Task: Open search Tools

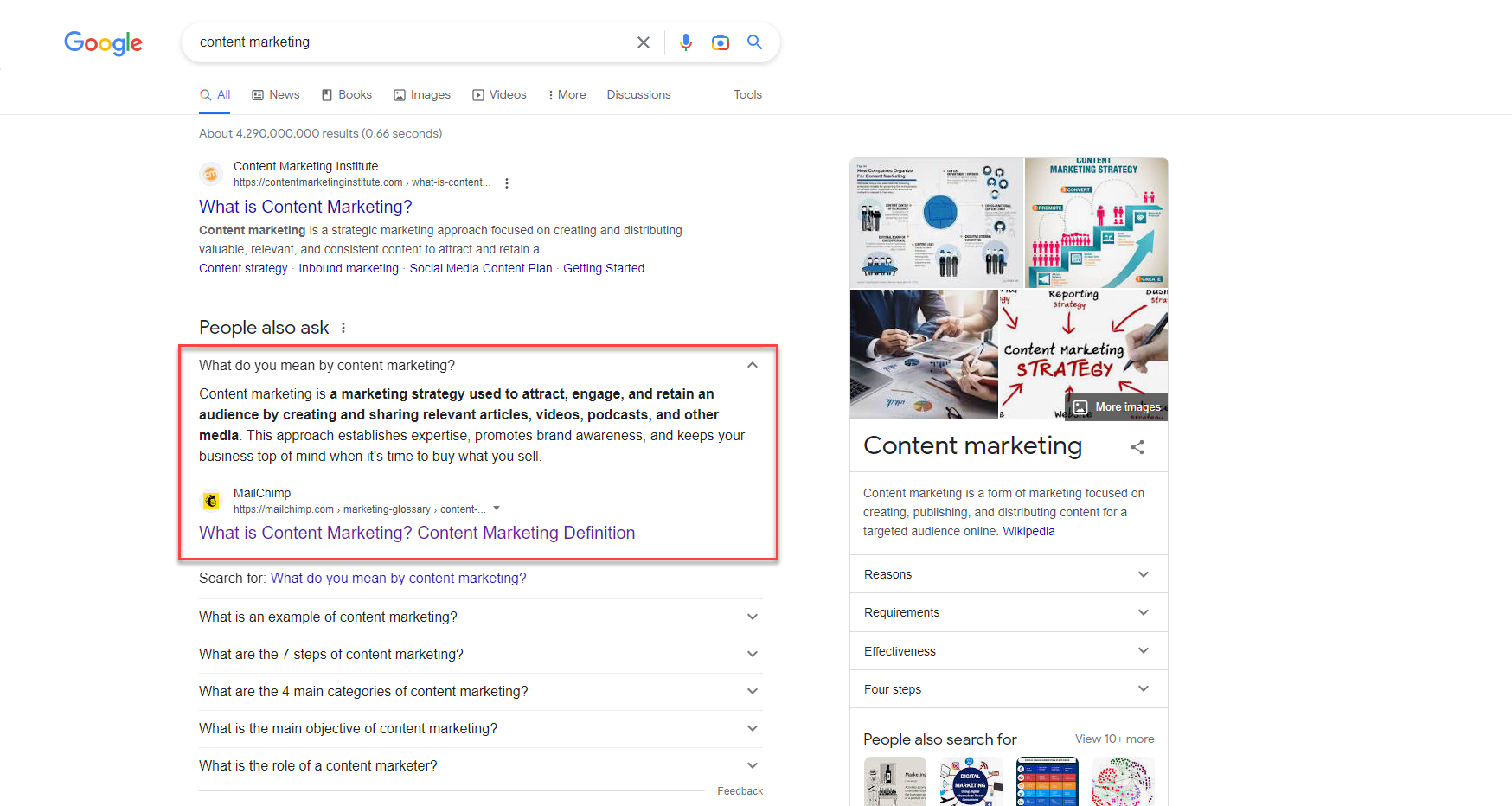Action: [x=747, y=95]
